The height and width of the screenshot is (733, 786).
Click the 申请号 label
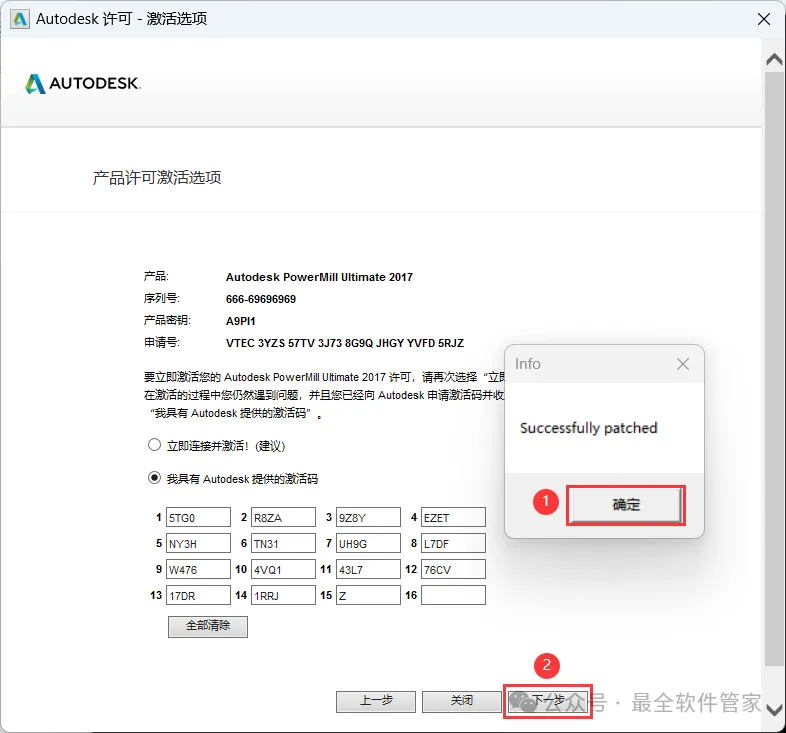pyautogui.click(x=161, y=342)
